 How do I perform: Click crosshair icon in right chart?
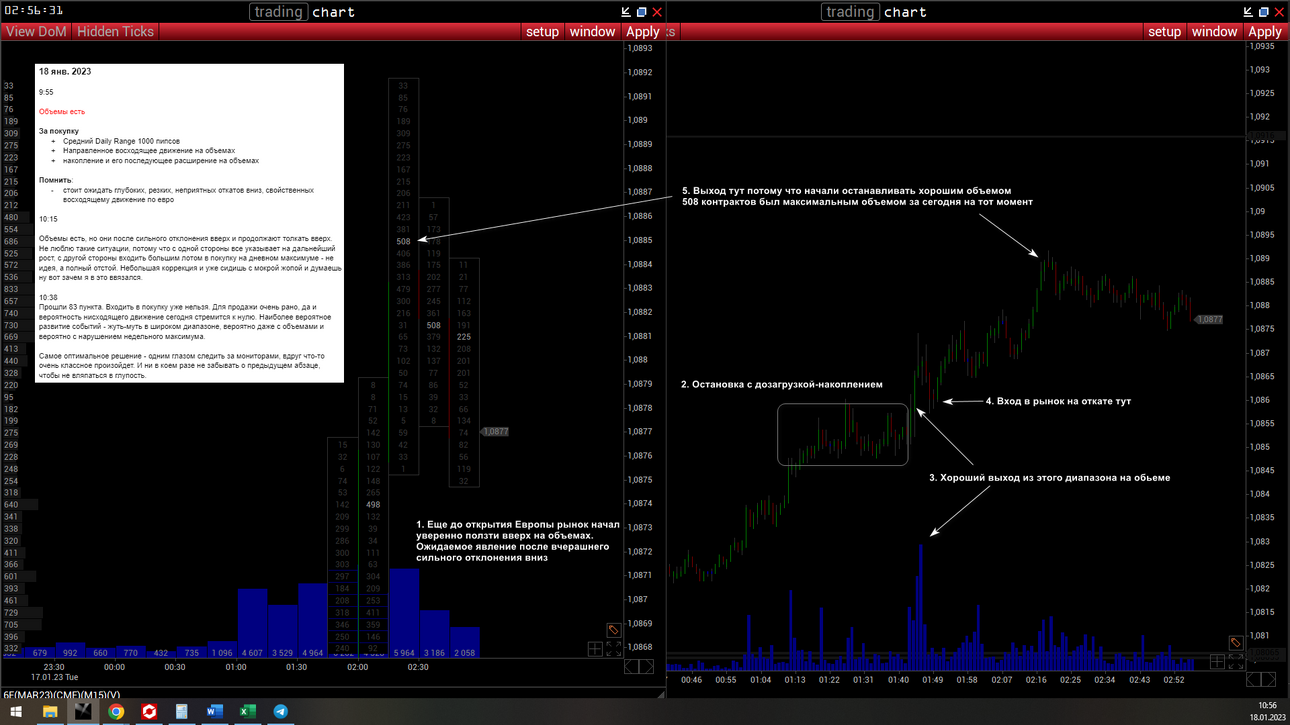(1217, 661)
